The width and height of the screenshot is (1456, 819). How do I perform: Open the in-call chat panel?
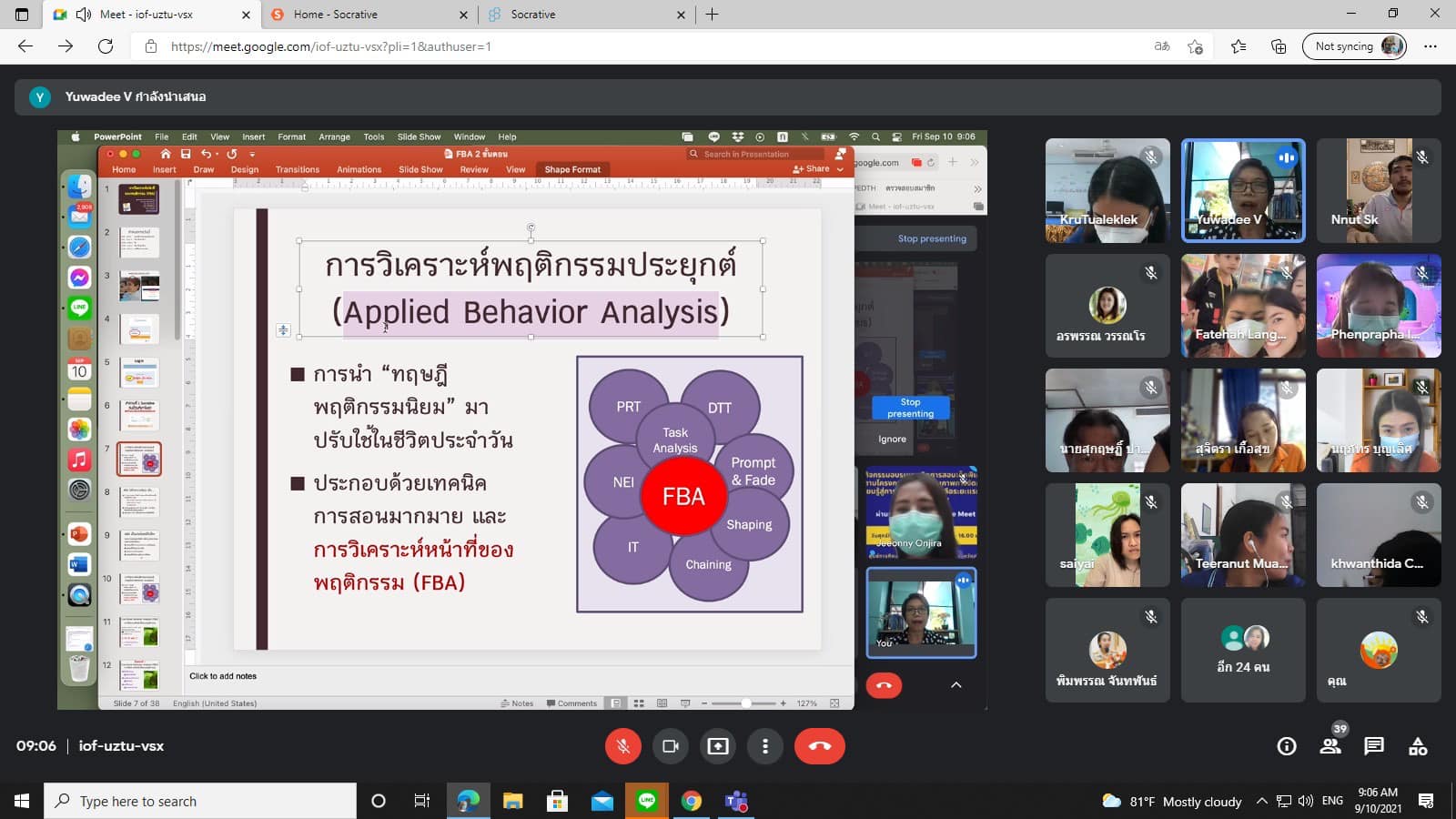(x=1374, y=746)
